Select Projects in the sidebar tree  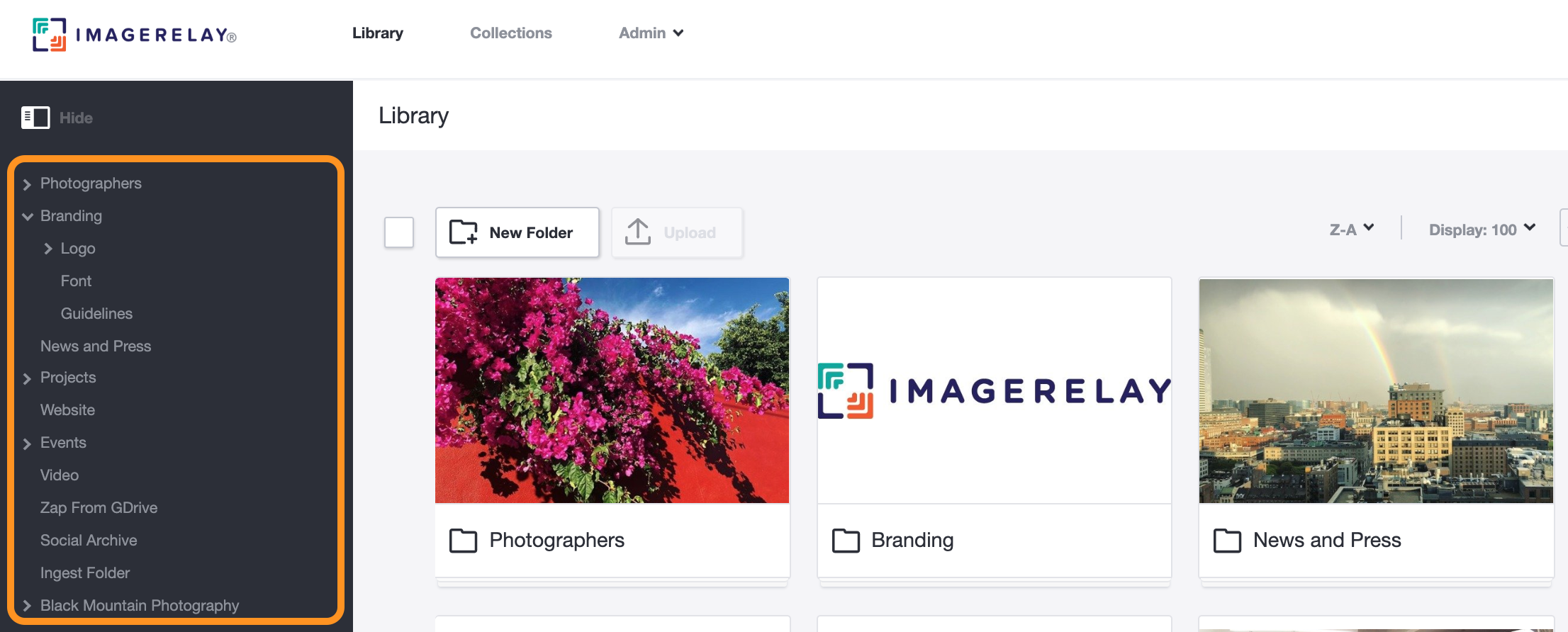(x=68, y=378)
